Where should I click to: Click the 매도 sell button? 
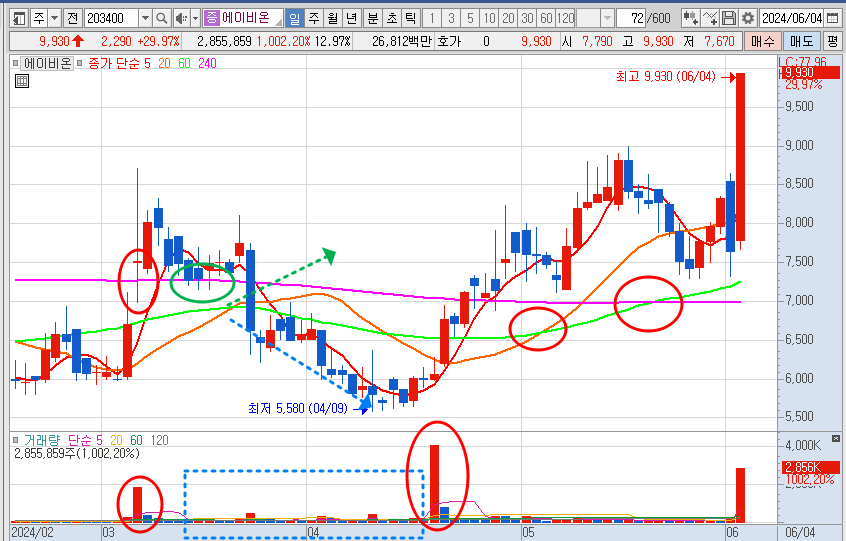click(x=801, y=41)
